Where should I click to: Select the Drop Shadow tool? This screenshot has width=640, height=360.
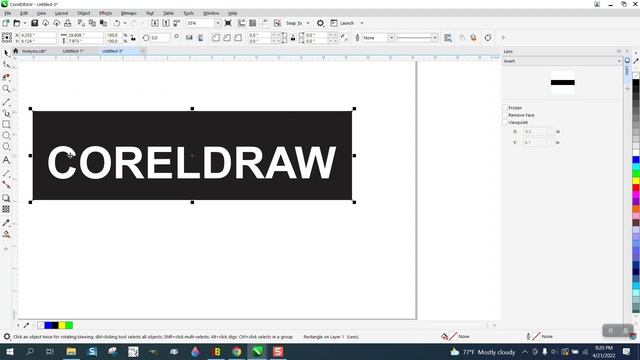(x=6, y=198)
